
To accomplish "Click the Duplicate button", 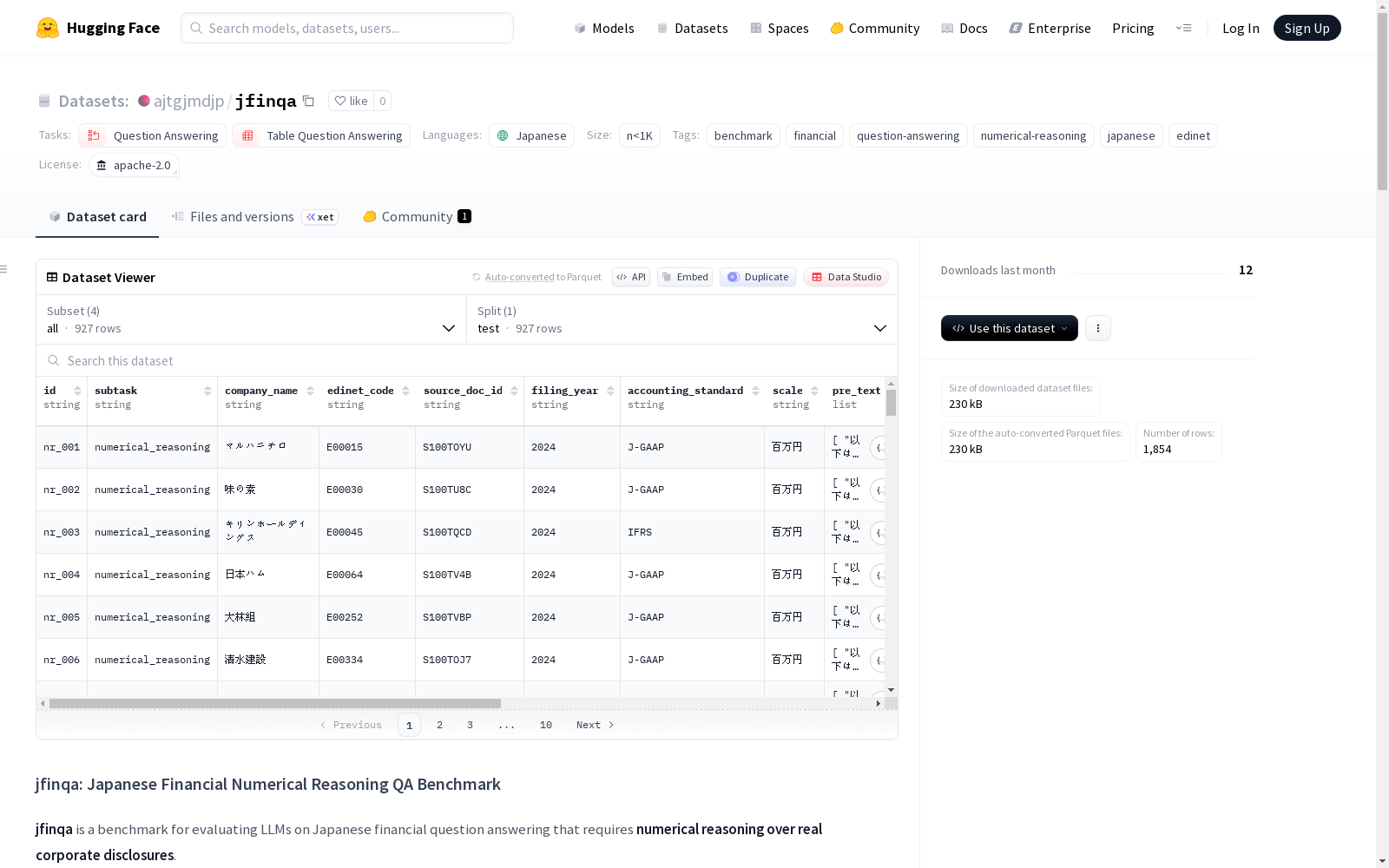I will (758, 277).
